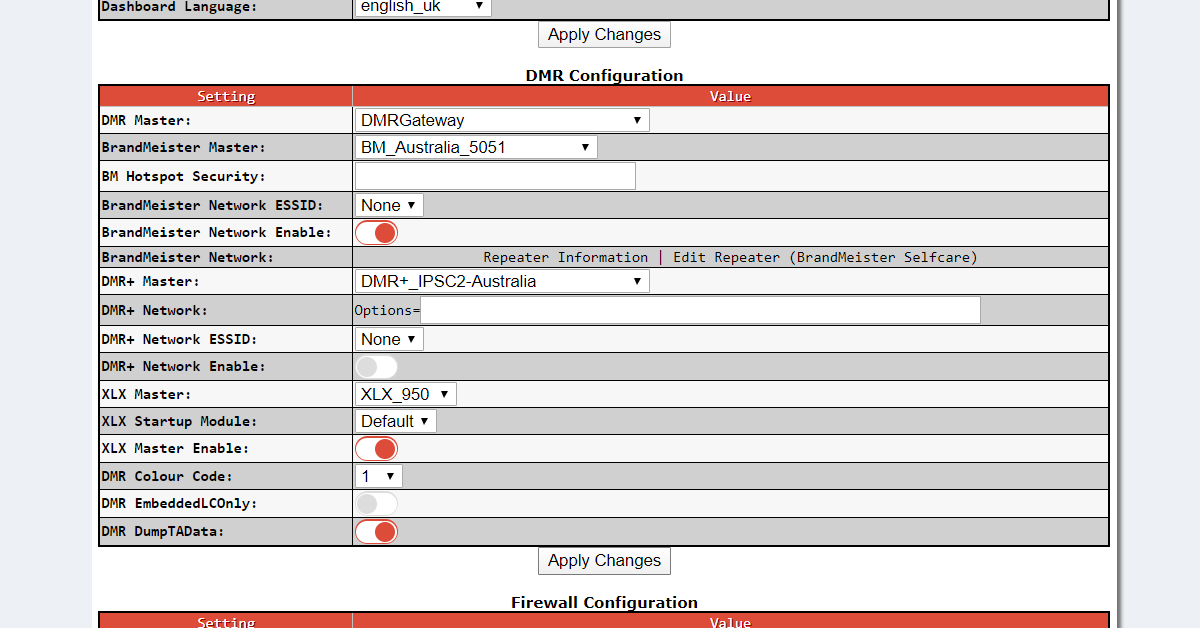Expand BrandMeister Network ESSID dropdown
This screenshot has width=1200, height=628.
[x=389, y=205]
